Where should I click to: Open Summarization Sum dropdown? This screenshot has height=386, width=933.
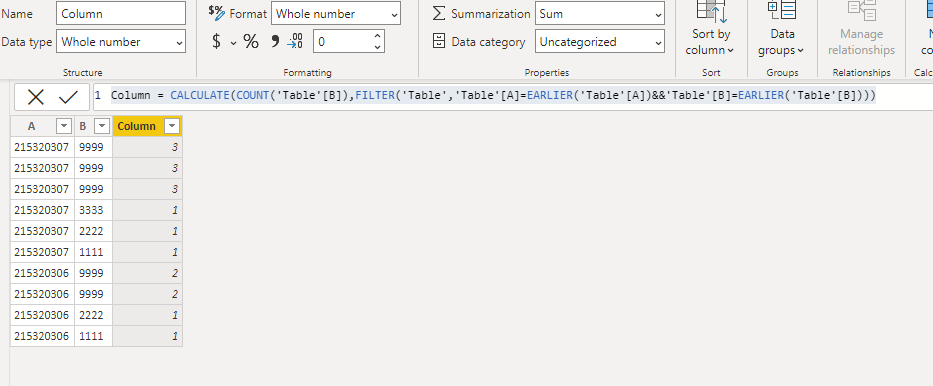point(600,14)
